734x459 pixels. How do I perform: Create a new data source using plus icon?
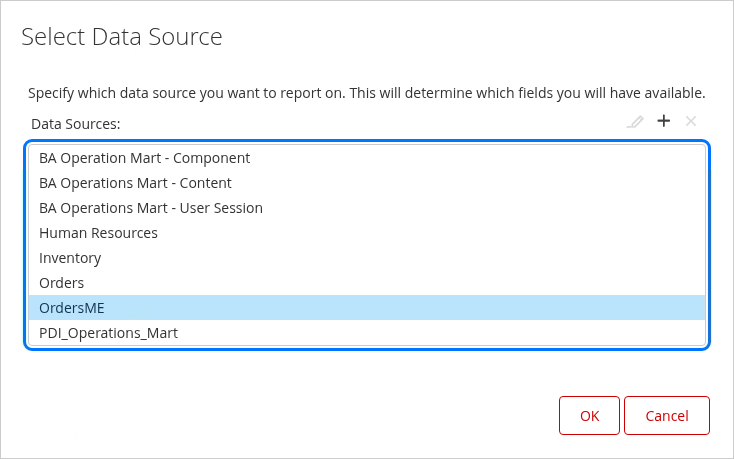click(x=663, y=121)
